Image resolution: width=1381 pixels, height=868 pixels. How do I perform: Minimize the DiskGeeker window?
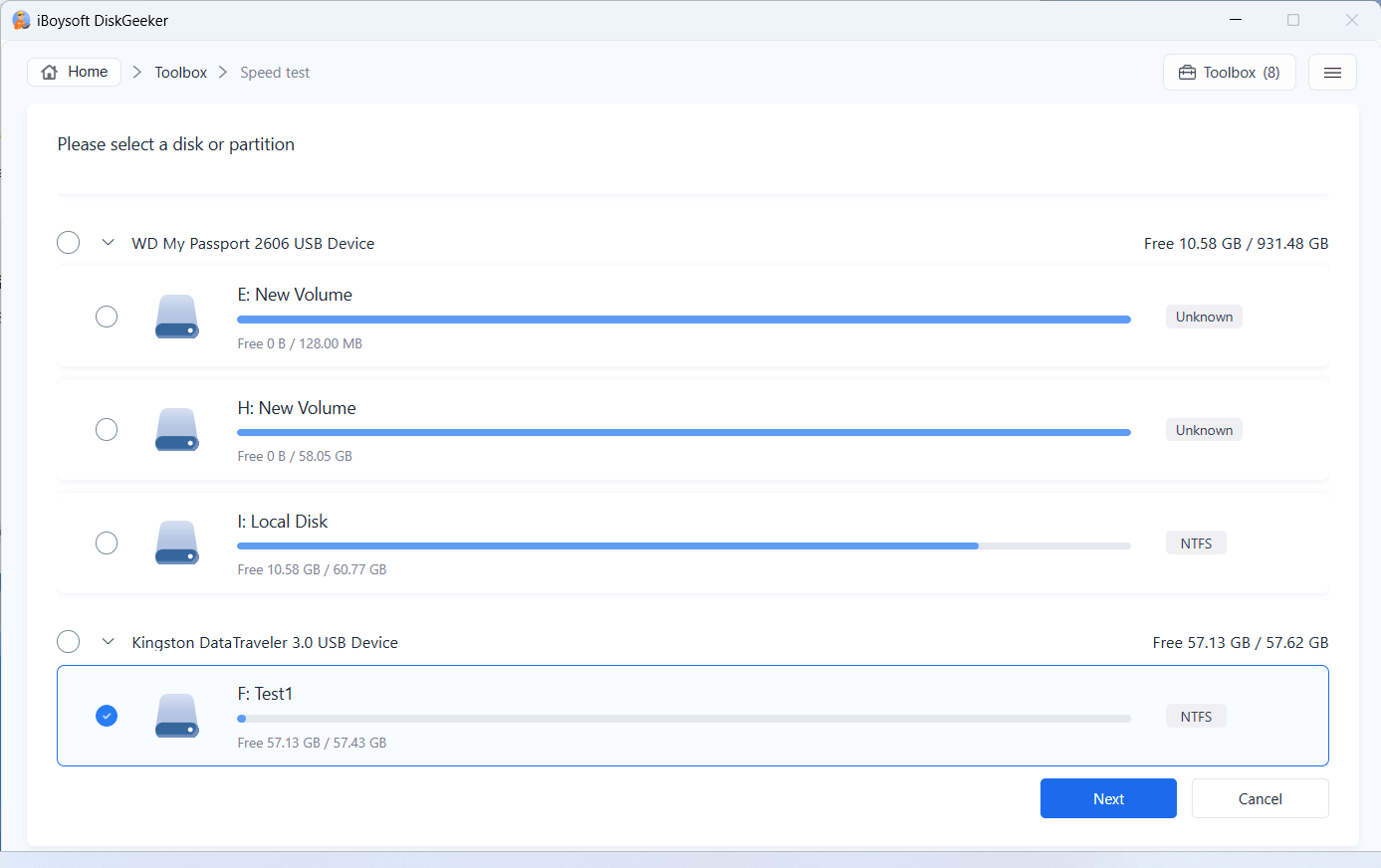tap(1236, 20)
